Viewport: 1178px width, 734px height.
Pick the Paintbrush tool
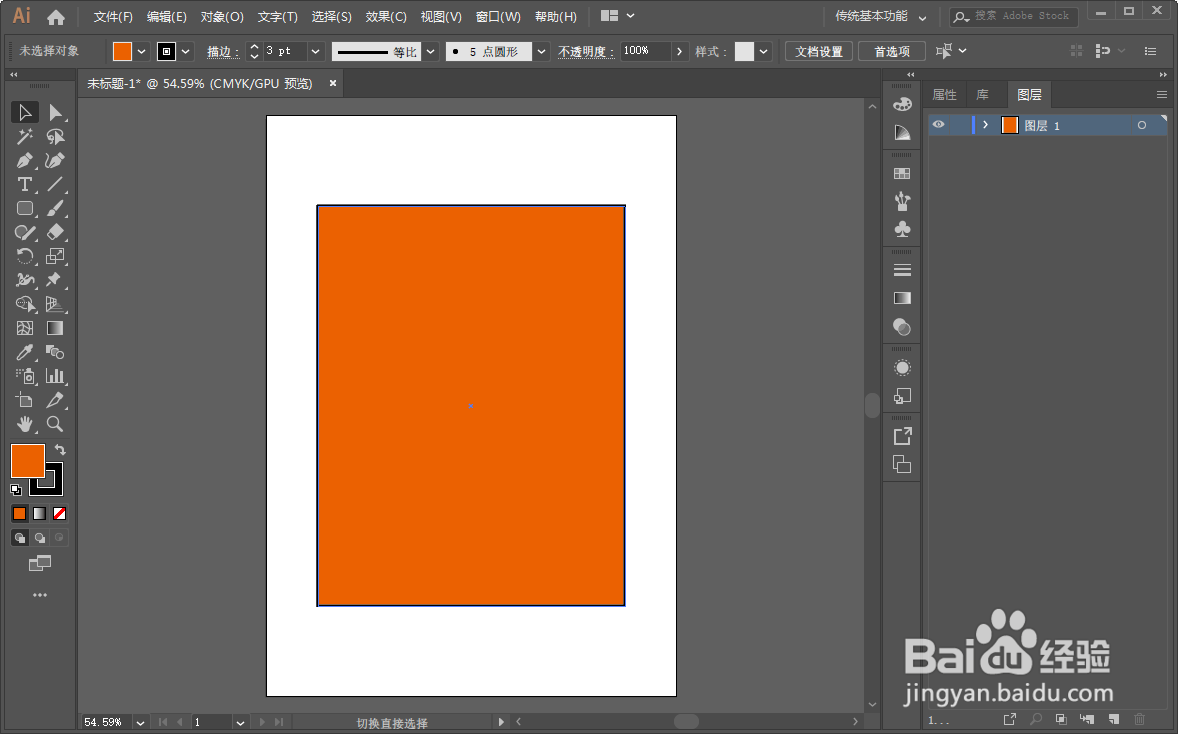[x=55, y=208]
